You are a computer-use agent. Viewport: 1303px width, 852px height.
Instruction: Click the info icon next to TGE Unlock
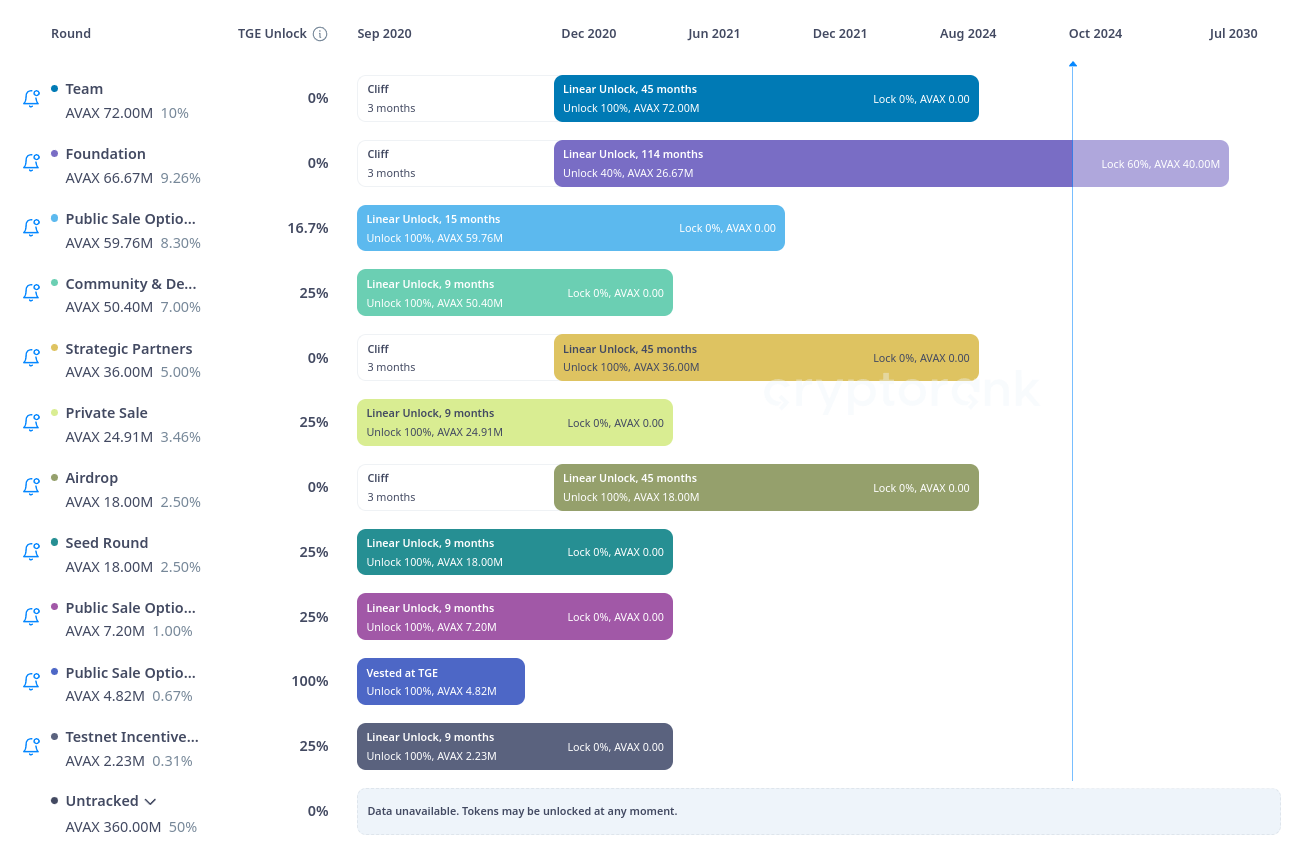click(320, 34)
